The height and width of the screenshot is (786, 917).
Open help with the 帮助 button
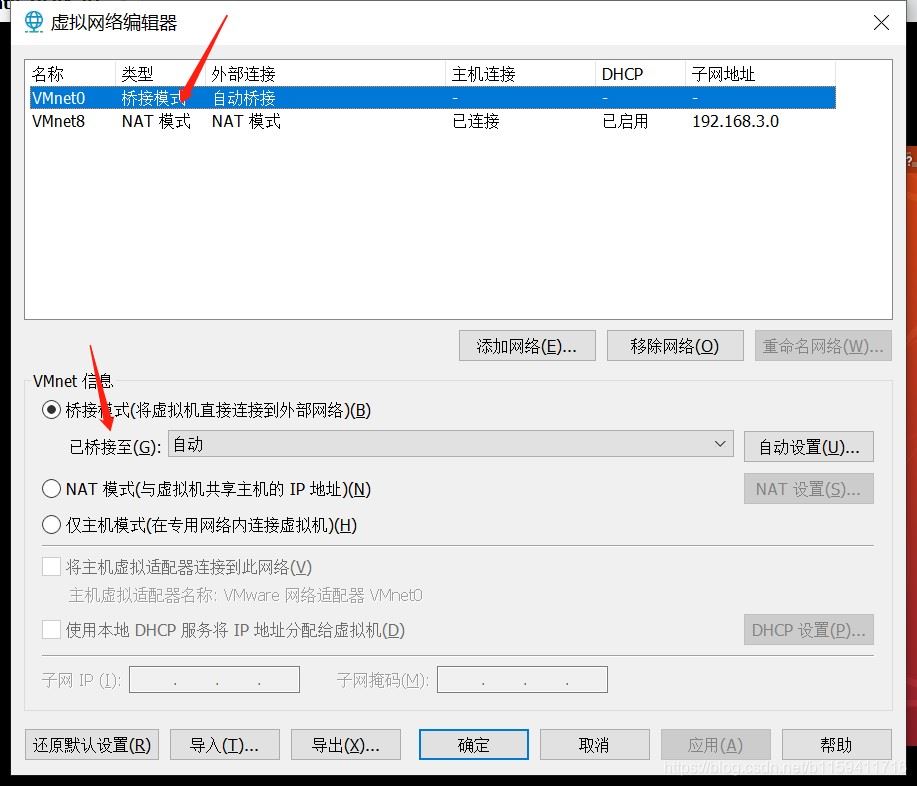coord(837,744)
